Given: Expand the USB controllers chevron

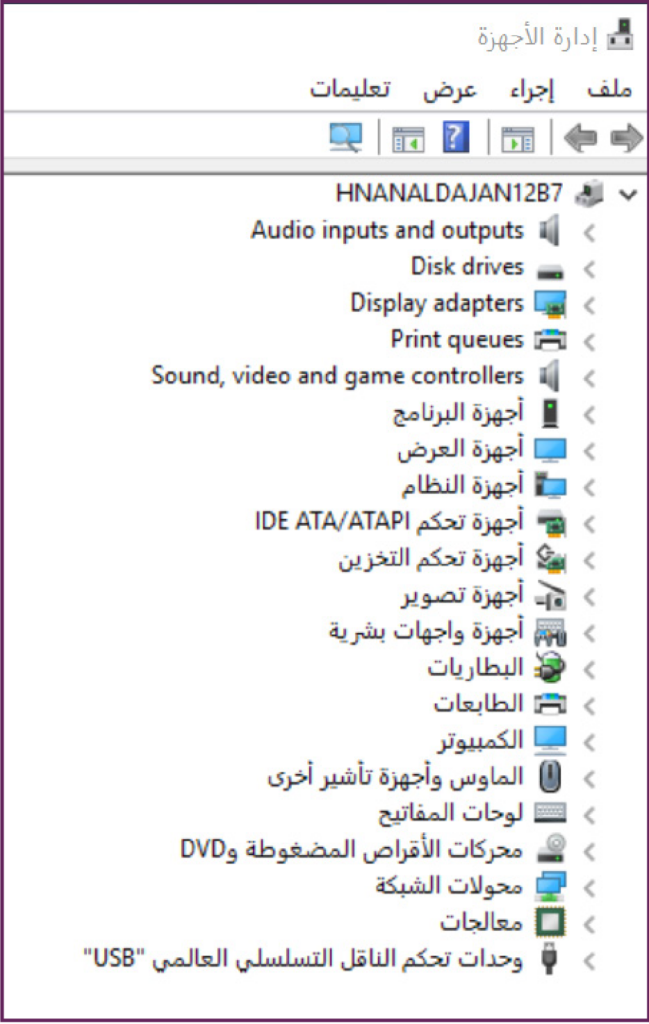Looking at the screenshot, I should tap(590, 961).
